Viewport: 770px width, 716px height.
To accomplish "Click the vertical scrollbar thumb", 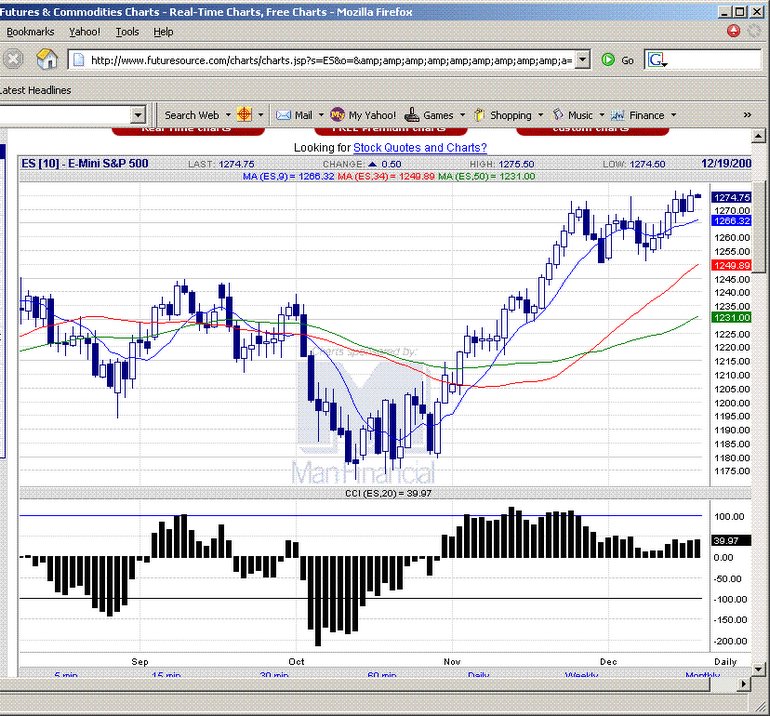I will tap(759, 226).
